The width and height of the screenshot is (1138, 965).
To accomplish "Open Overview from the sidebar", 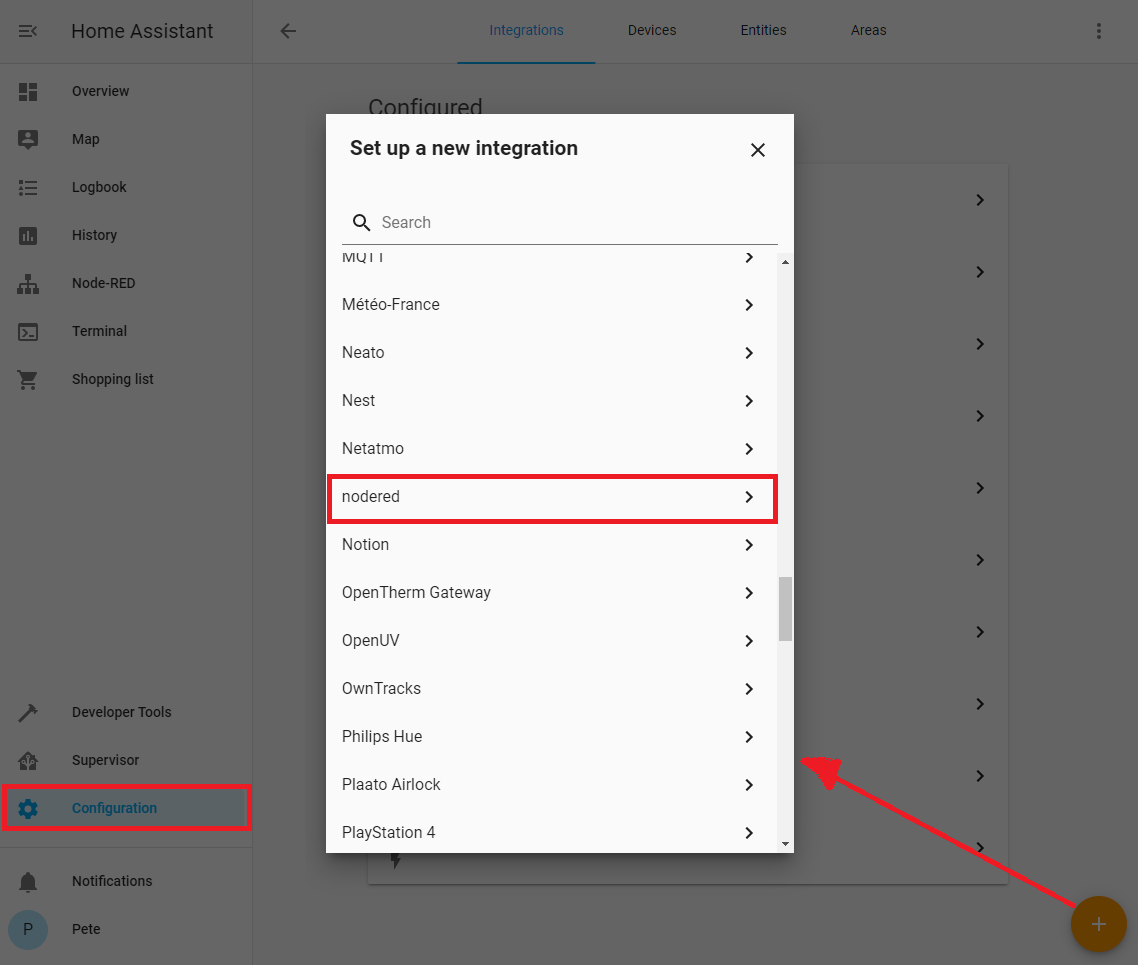I will click(x=126, y=91).
